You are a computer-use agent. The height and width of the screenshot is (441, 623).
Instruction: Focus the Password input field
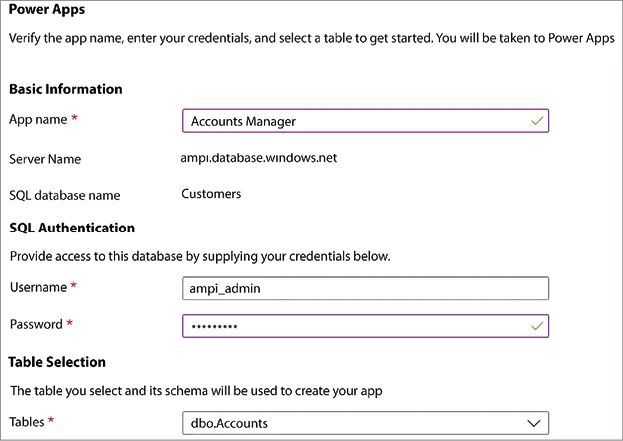tap(365, 326)
